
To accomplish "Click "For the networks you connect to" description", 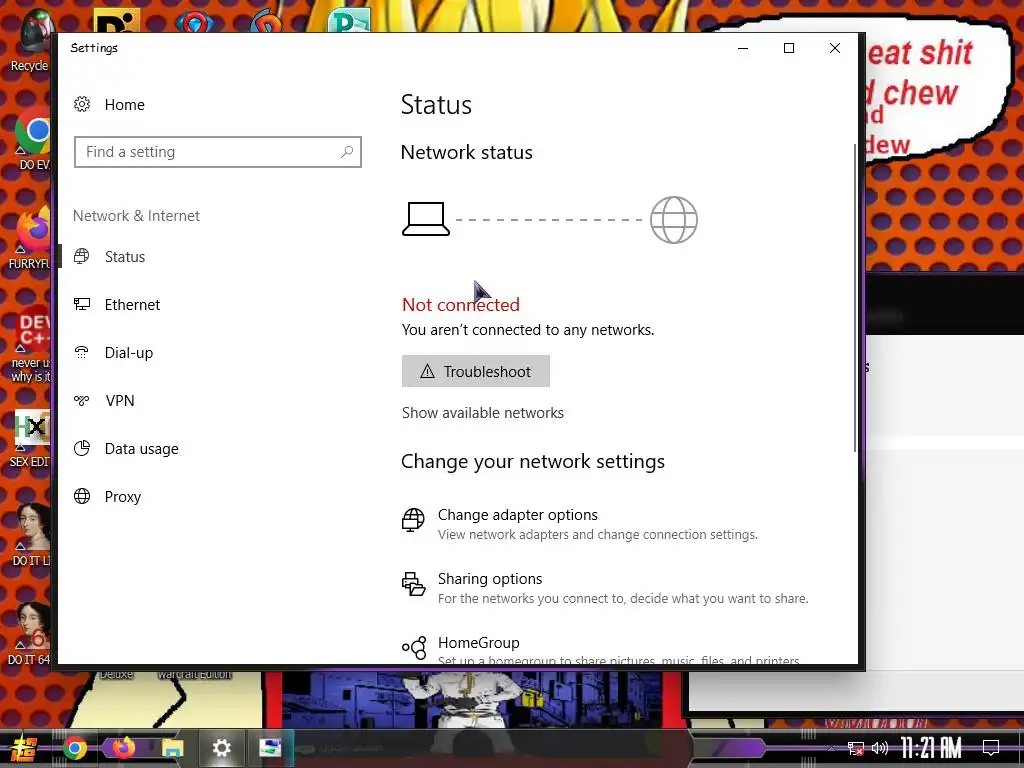I will click(x=623, y=598).
